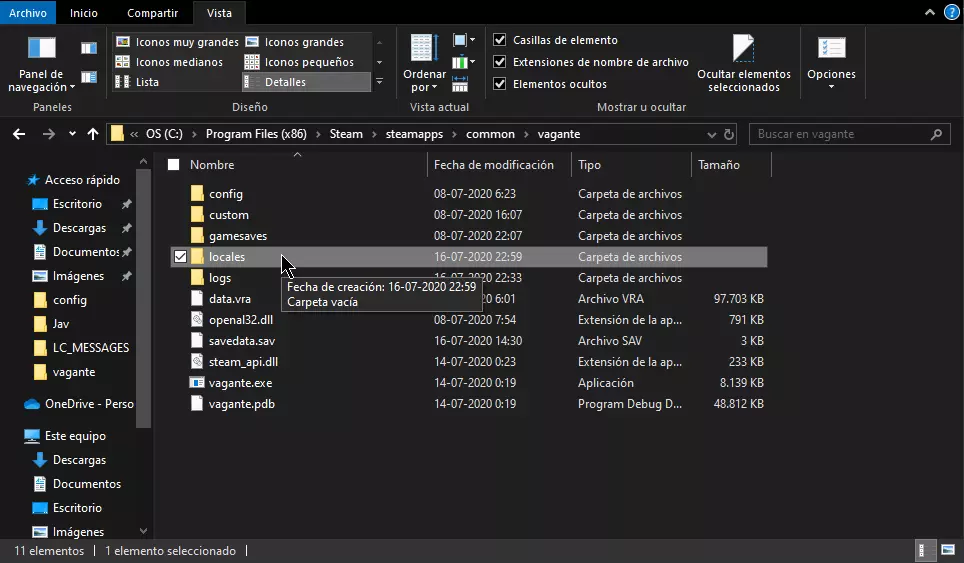Click Ocultar elementos seleccionados

tap(744, 64)
